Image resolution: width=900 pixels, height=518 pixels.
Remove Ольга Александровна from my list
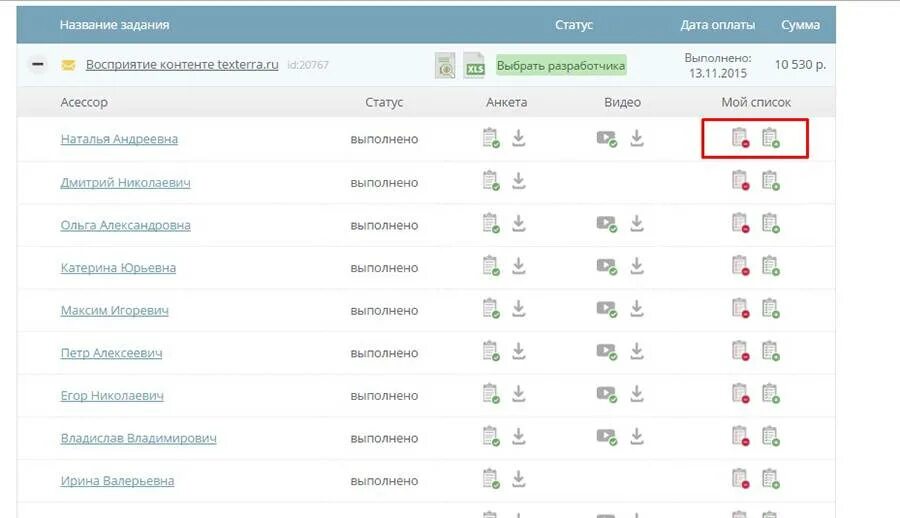pos(740,223)
